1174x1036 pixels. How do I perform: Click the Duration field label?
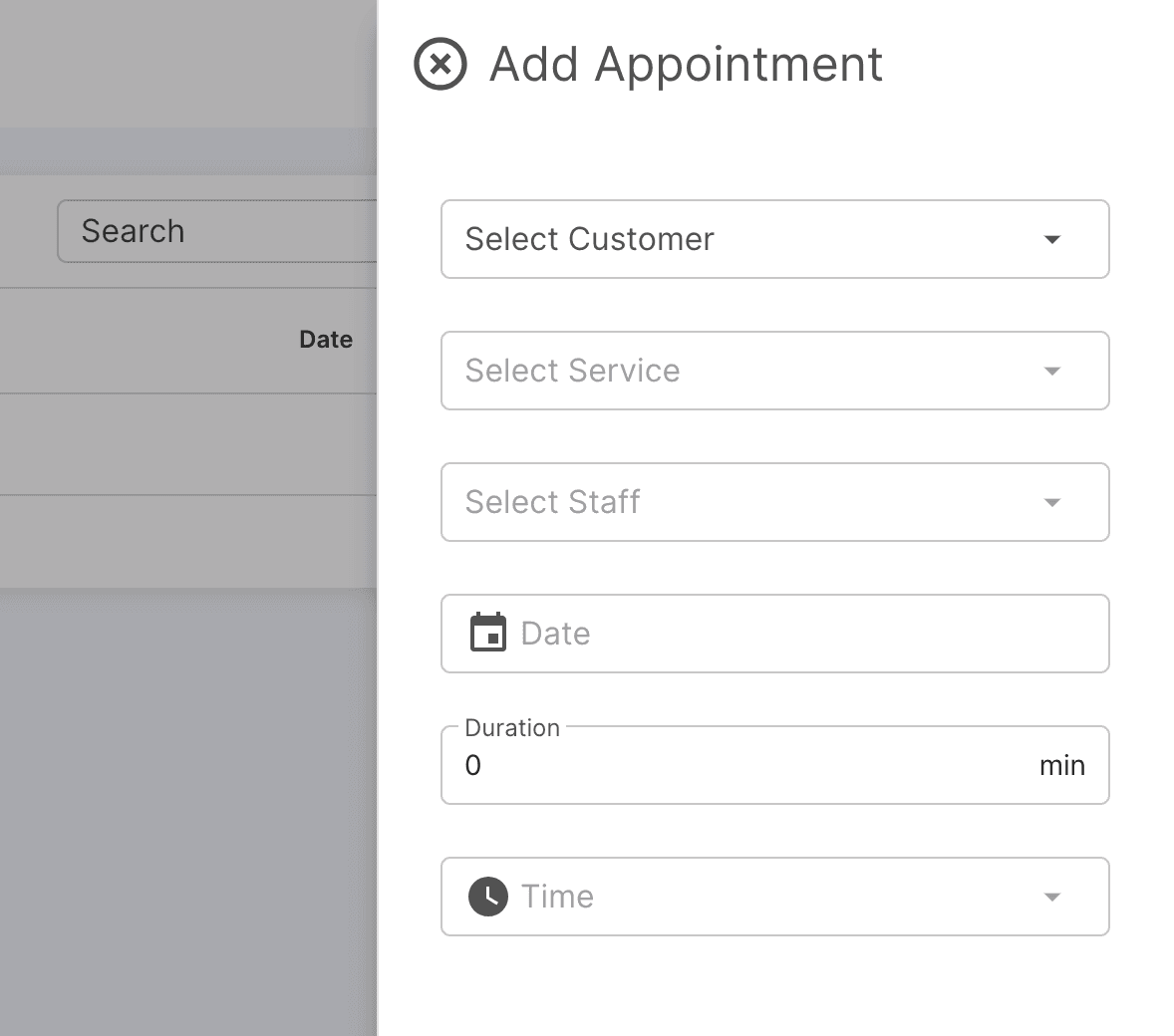pos(512,728)
